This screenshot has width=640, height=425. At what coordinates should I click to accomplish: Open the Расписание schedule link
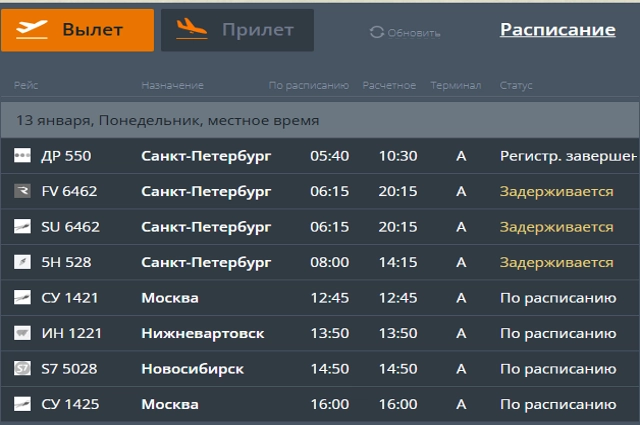pos(558,29)
